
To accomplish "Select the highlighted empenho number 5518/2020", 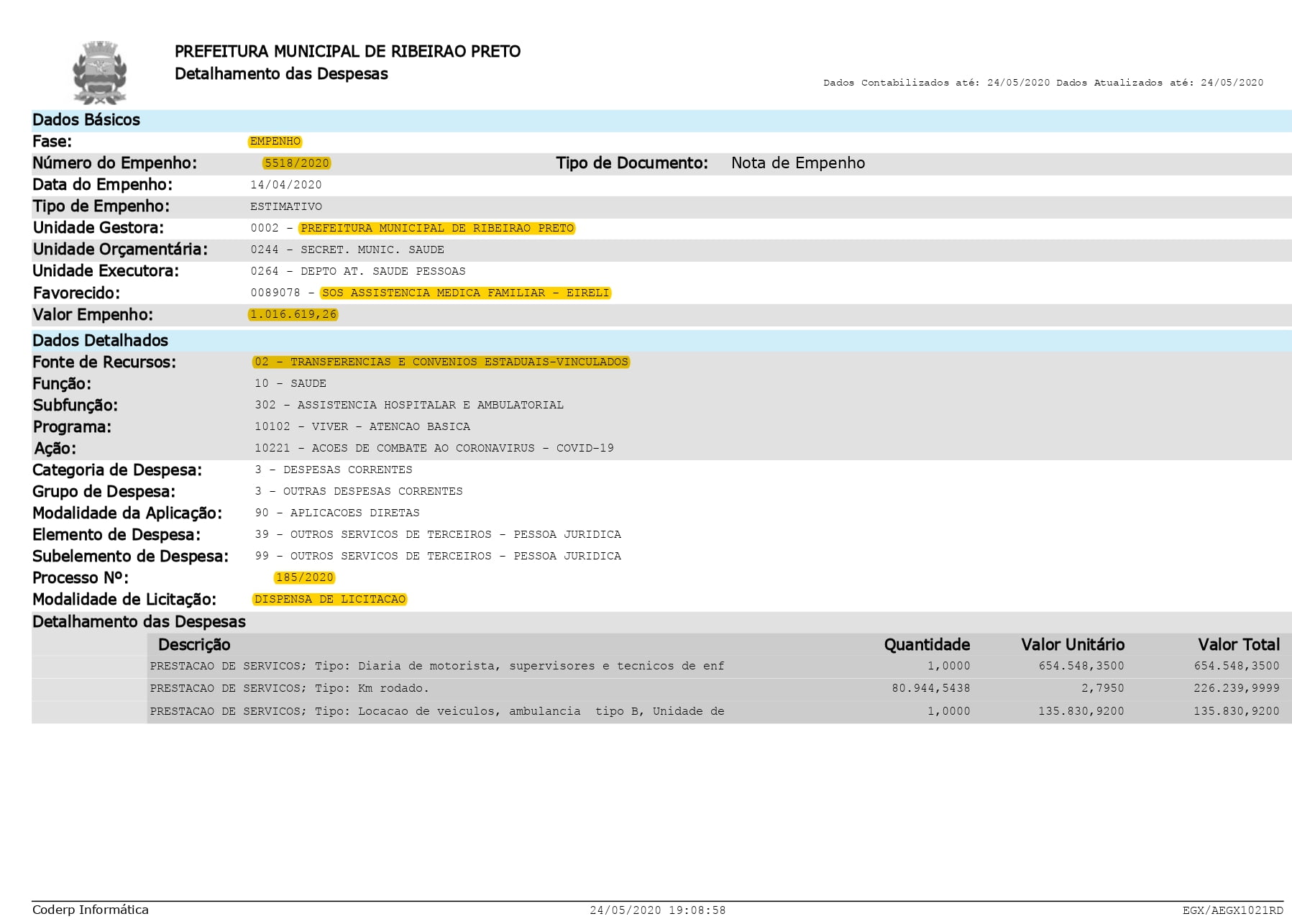I will tap(296, 163).
